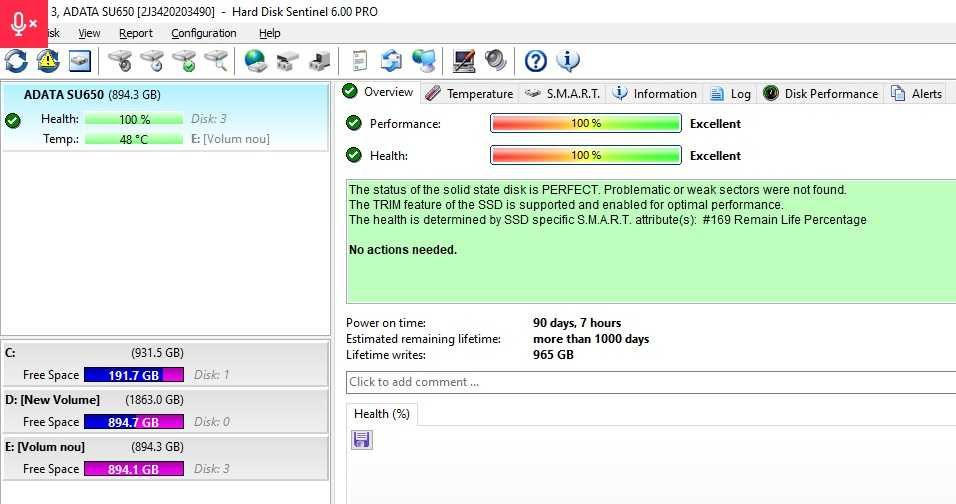Open the Alerts tab

(916, 93)
